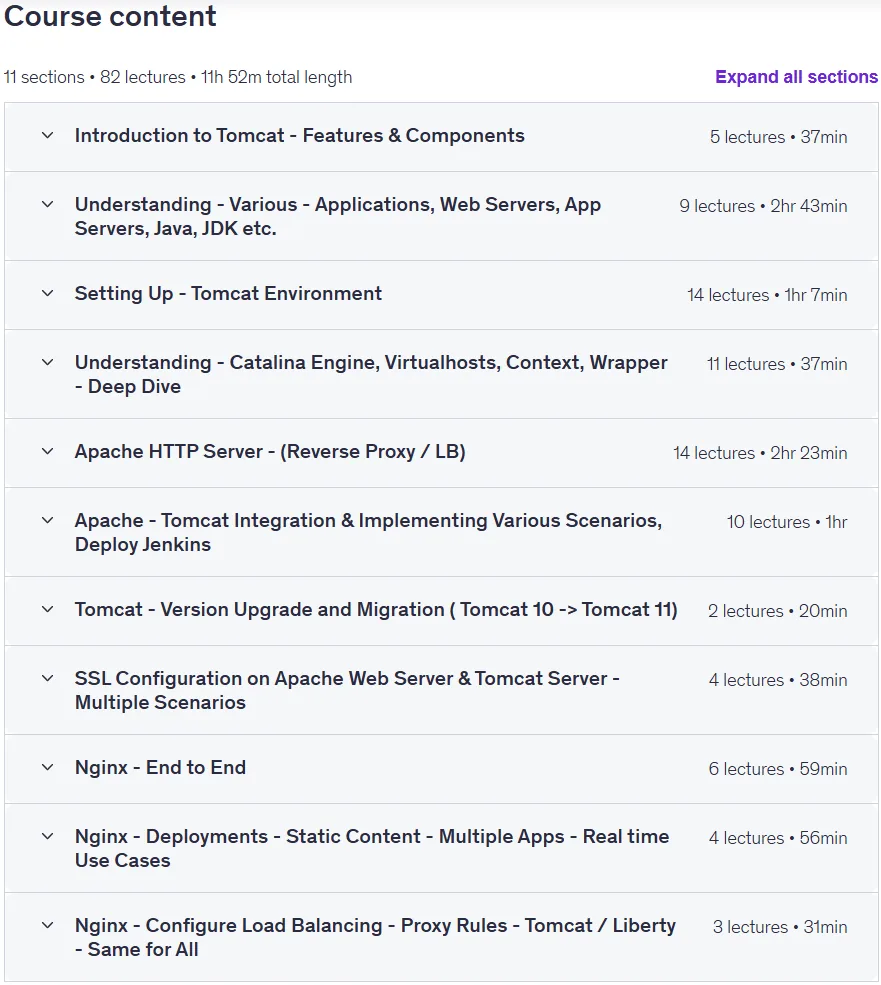This screenshot has width=881, height=985.
Task: Click the 3 lectures 31min label
Action: click(780, 927)
